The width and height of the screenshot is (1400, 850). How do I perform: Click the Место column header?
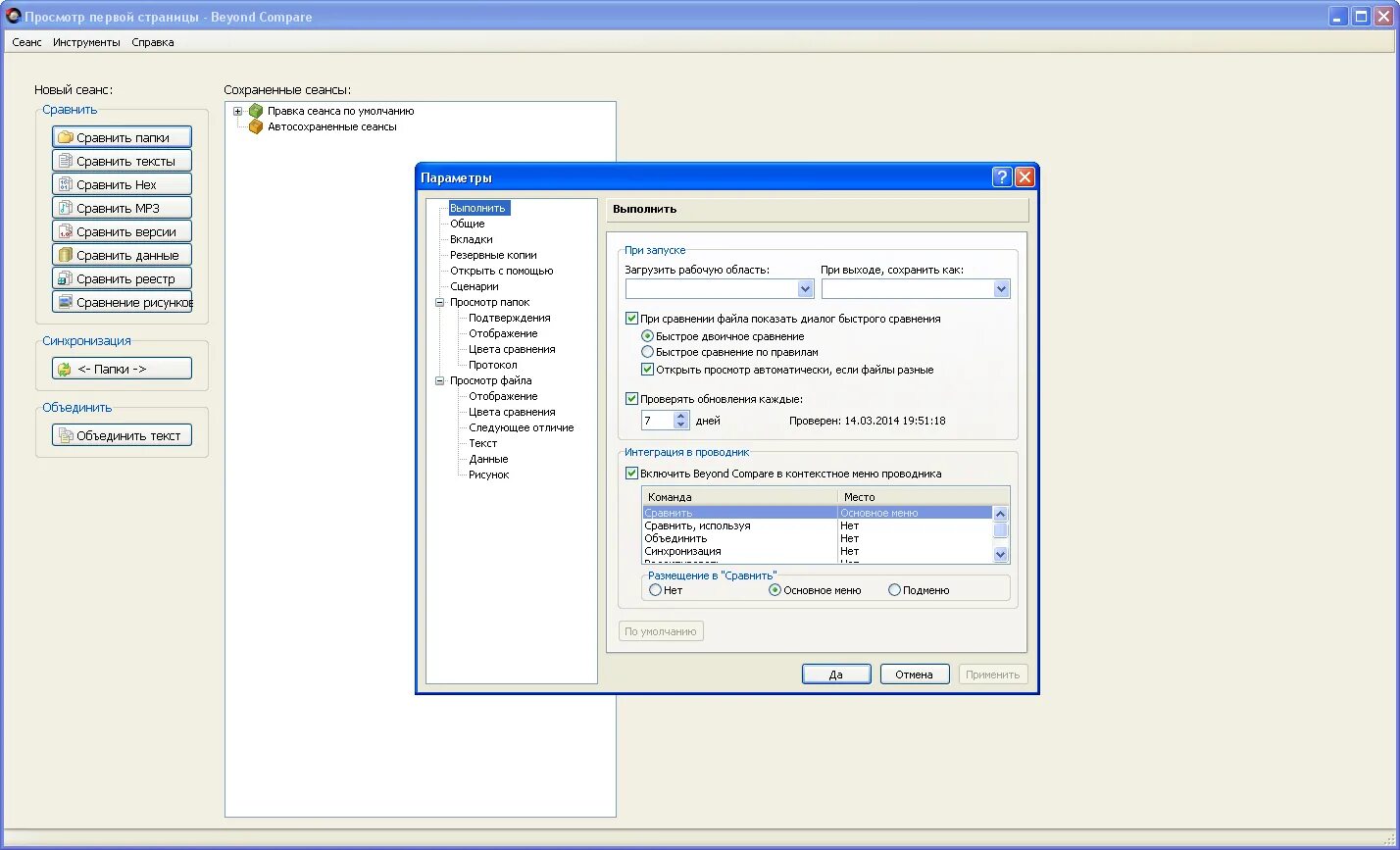pyautogui.click(x=923, y=497)
